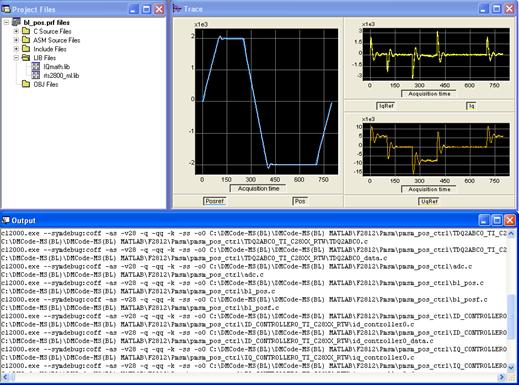Click the rts2800_ml.lib library file icon
The width and height of the screenshot is (519, 385).
36,75
